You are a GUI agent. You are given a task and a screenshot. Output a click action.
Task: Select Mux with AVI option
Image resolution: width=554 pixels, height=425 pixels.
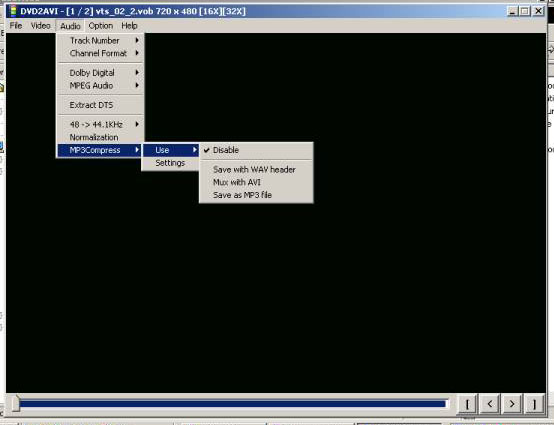[256, 182]
